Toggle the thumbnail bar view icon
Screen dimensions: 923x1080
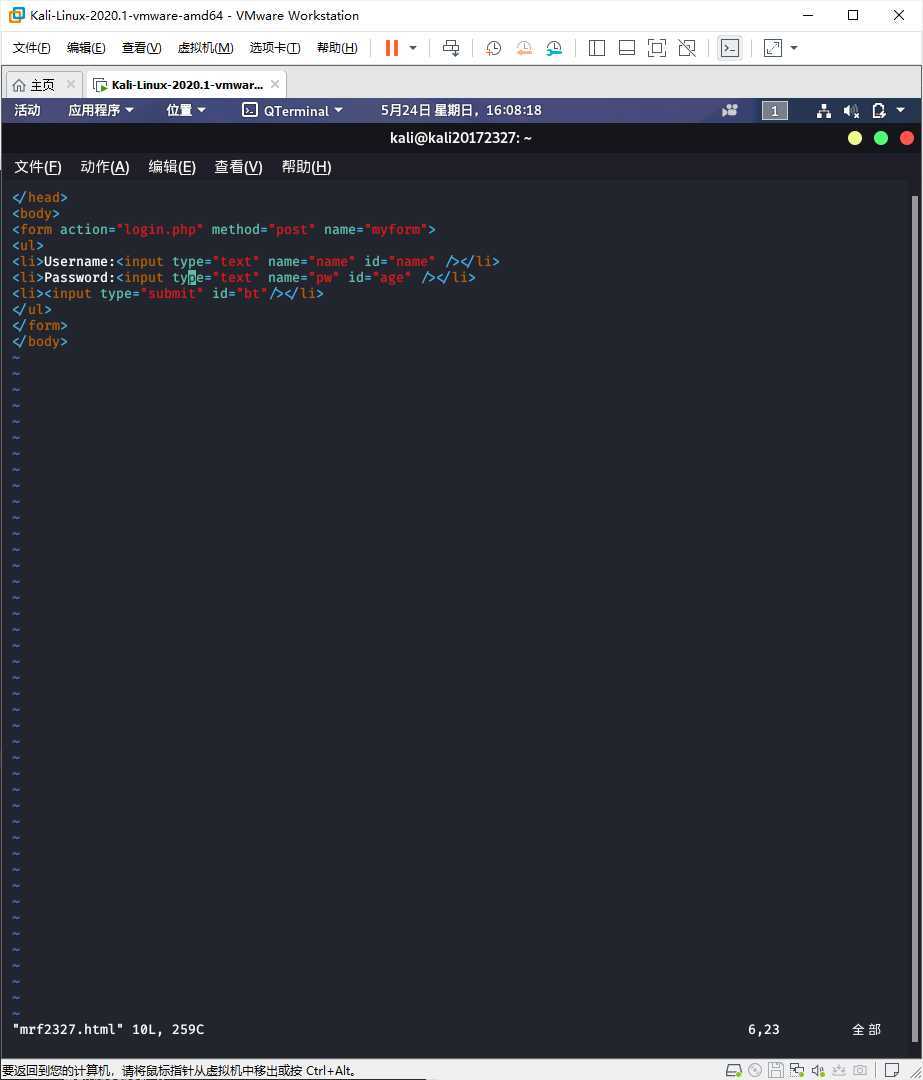627,48
